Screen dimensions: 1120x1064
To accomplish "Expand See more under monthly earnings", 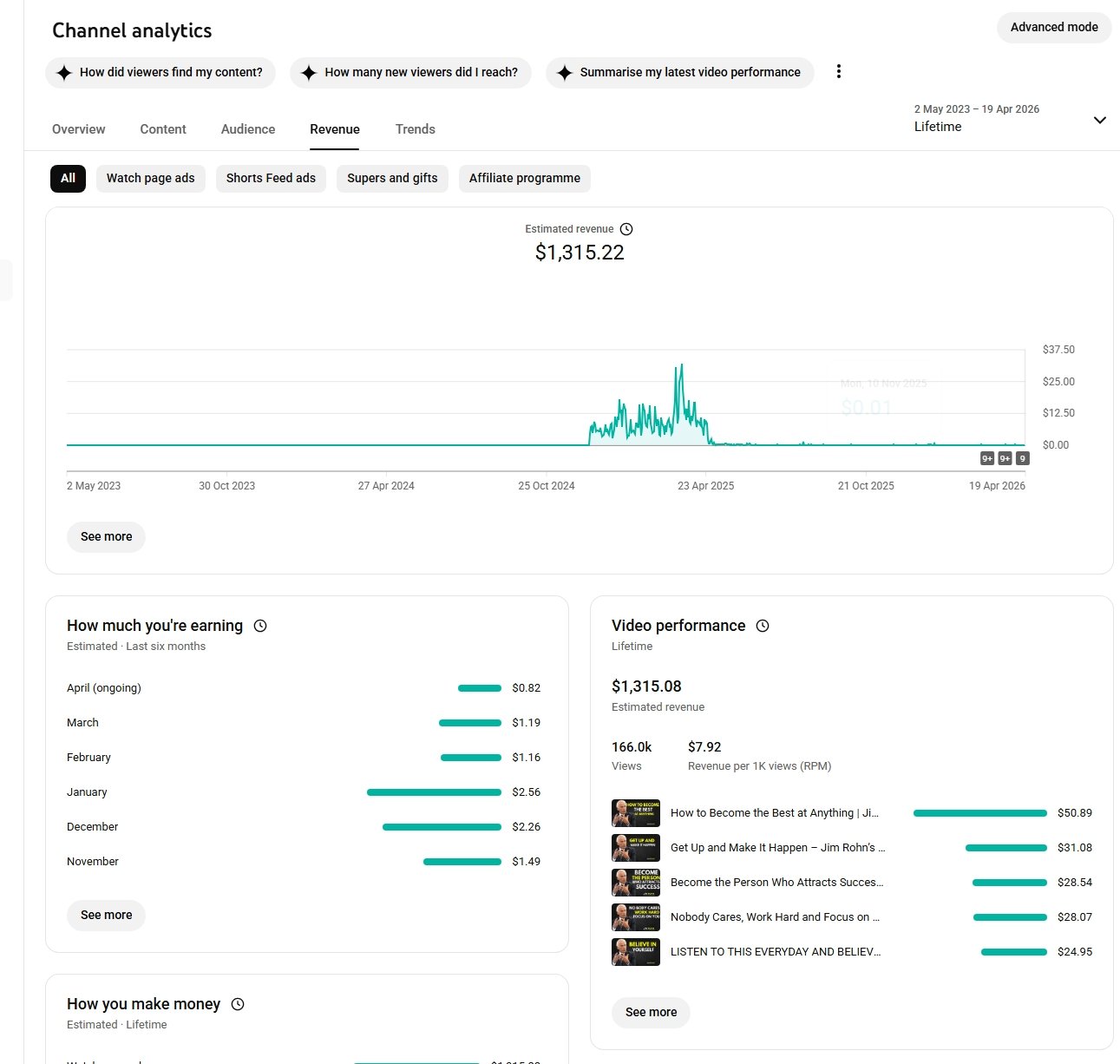I will point(106,916).
